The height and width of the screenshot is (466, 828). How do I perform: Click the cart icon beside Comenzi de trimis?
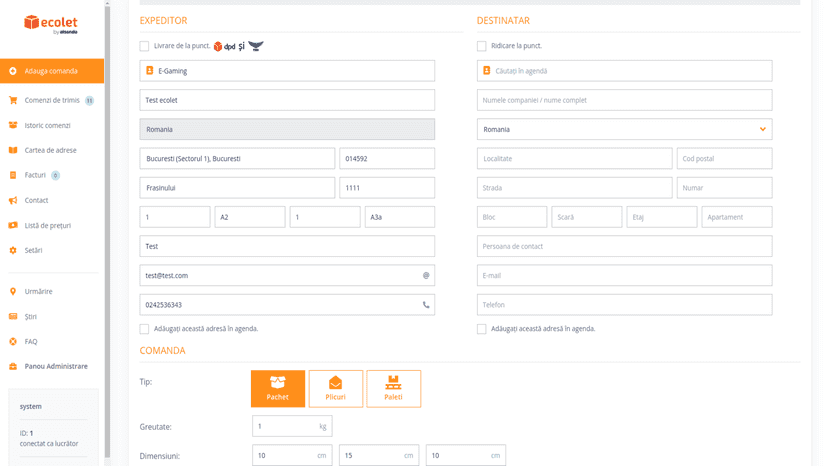(13, 100)
